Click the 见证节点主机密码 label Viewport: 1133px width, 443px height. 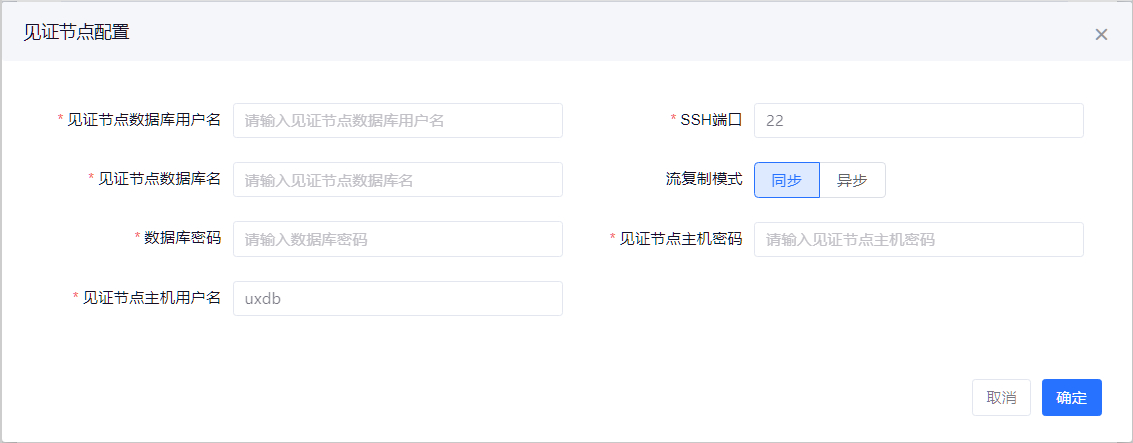coord(681,238)
